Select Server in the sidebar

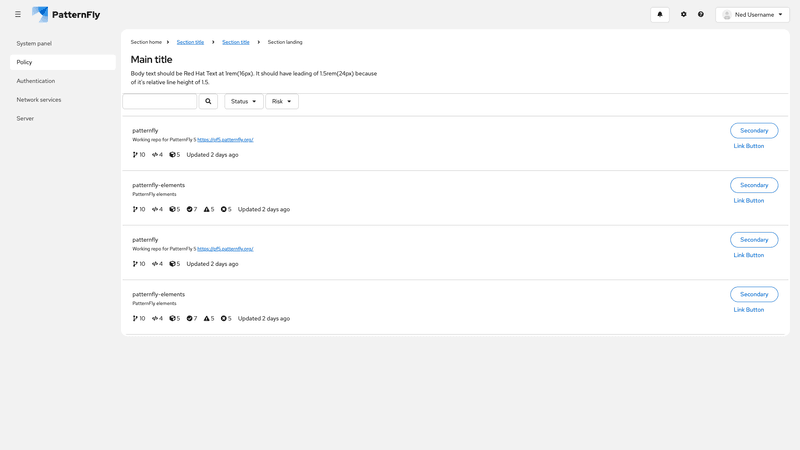point(25,118)
